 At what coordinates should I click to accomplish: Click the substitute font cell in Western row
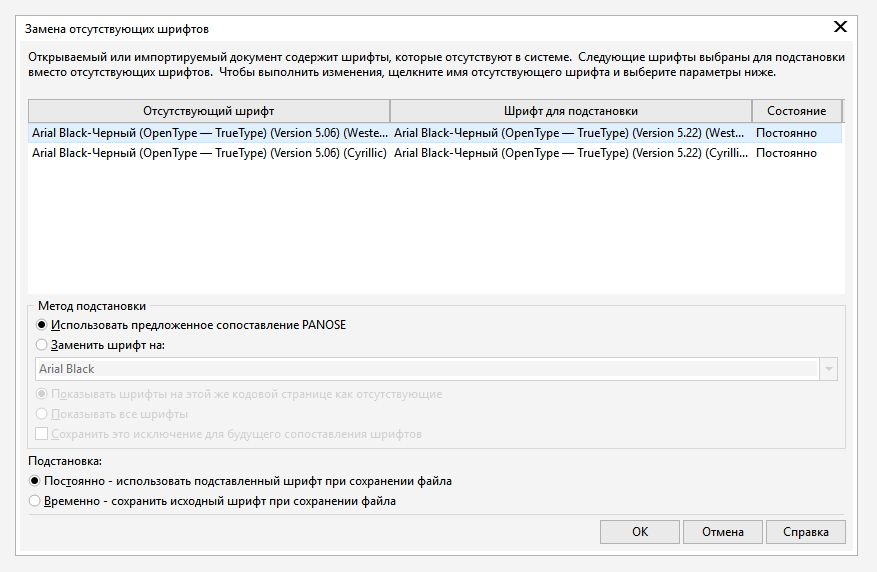570,133
